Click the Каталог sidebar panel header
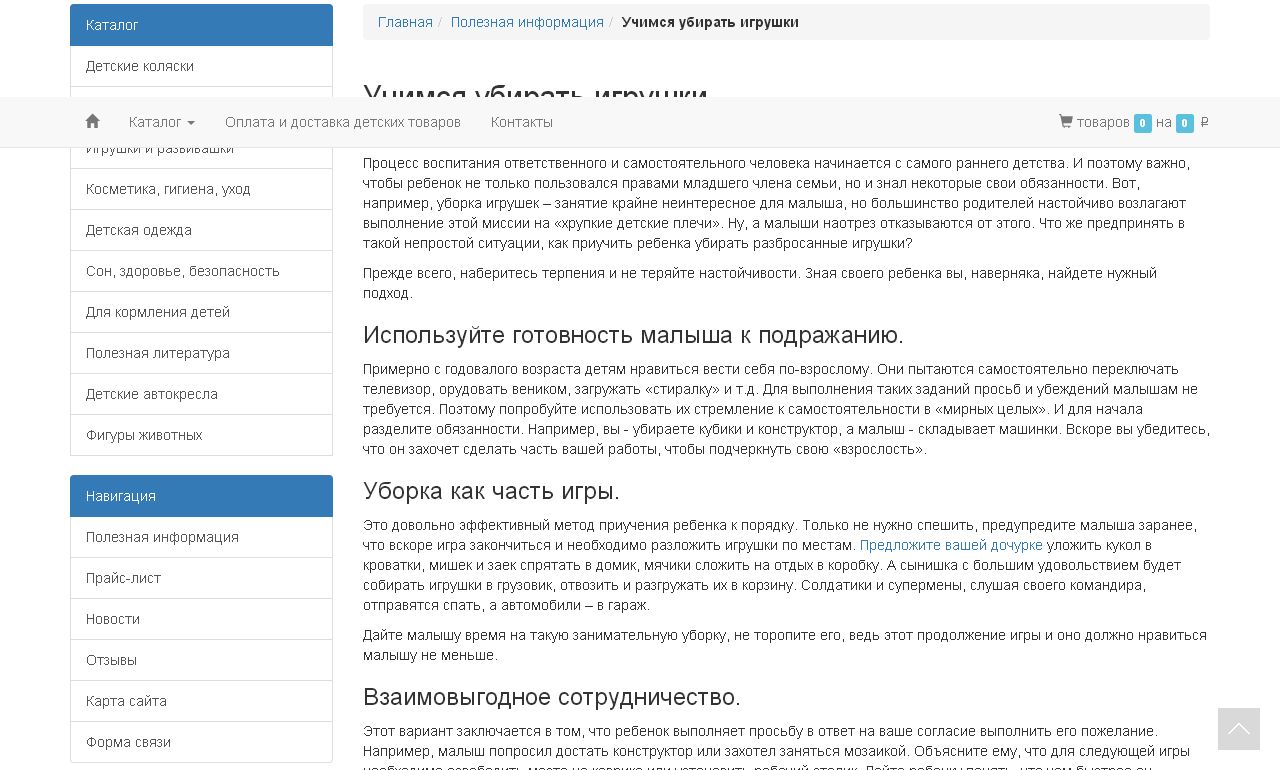This screenshot has width=1280, height=770. [x=201, y=25]
